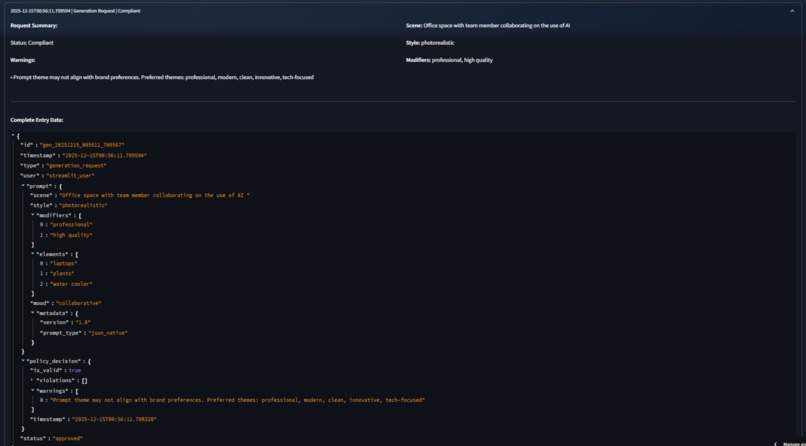Click the "Warnings:" label
Viewport: 806px width, 446px height.
point(23,60)
